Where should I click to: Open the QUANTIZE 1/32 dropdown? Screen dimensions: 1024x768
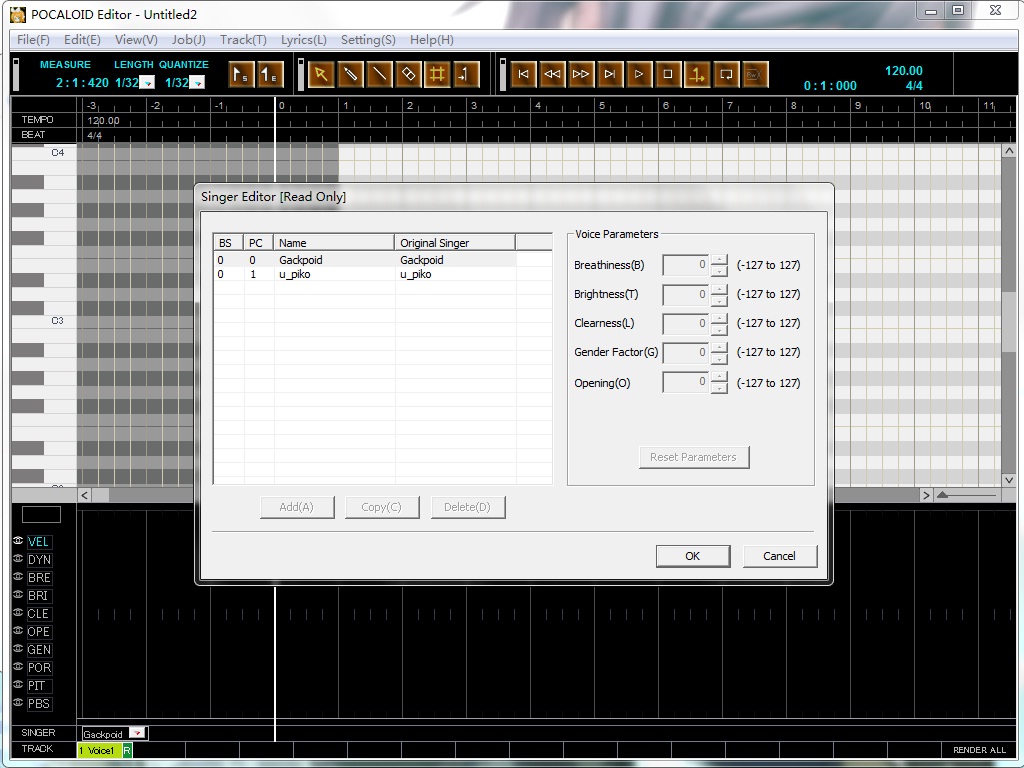(197, 83)
